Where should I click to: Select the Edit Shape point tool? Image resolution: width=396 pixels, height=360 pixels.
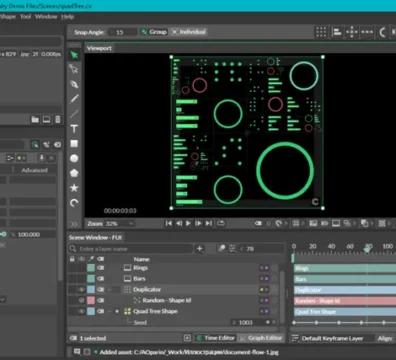74,69
